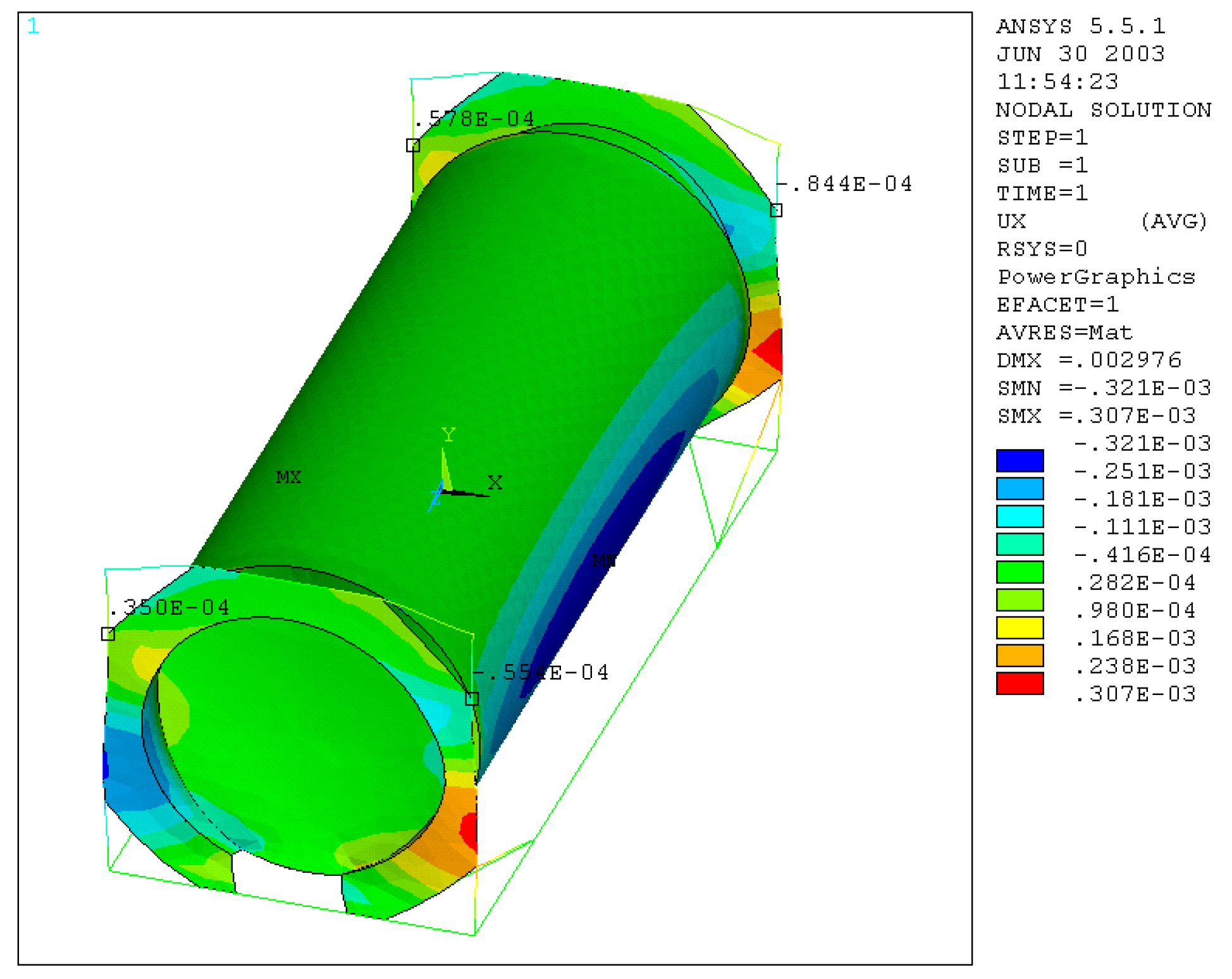Click the square marker at .350E-04 probe
Image resolution: width=1232 pixels, height=979 pixels.
(108, 634)
